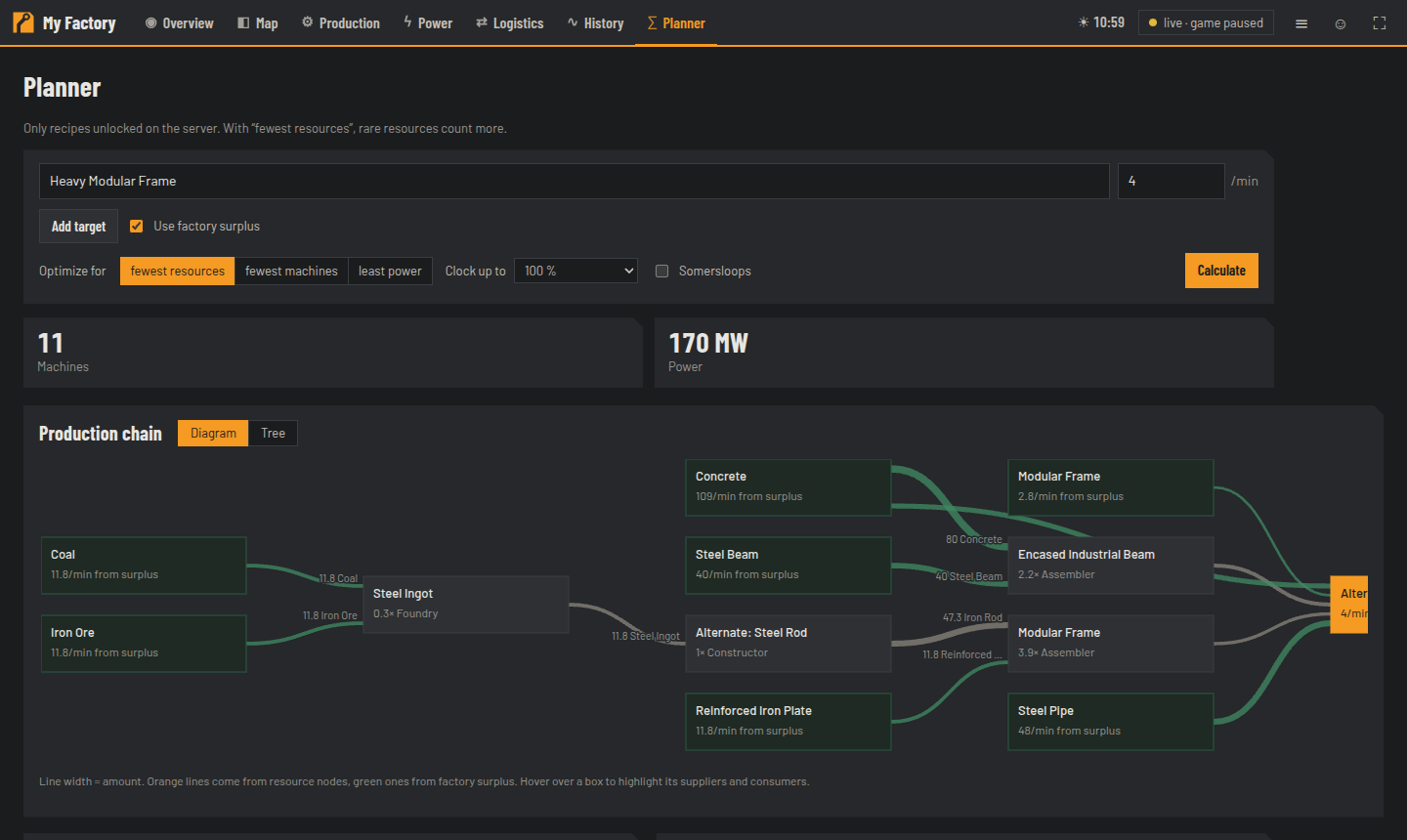The height and width of the screenshot is (840, 1407).
Task: Click the Modular Frame Assembler node
Action: point(1111,643)
